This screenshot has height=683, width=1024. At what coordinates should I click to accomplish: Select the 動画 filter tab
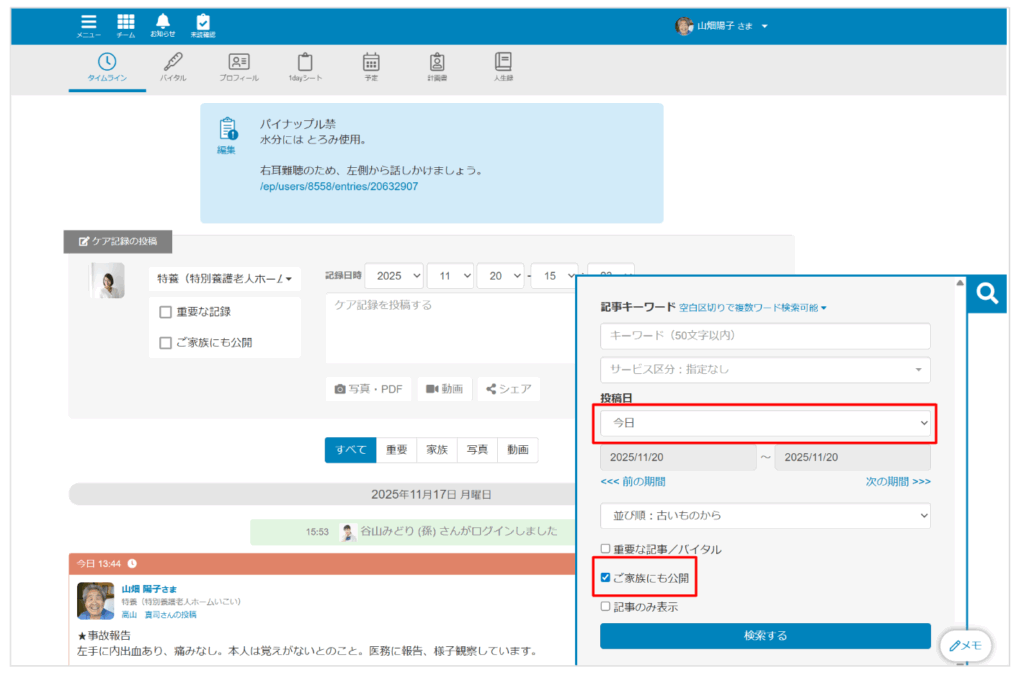pos(518,450)
